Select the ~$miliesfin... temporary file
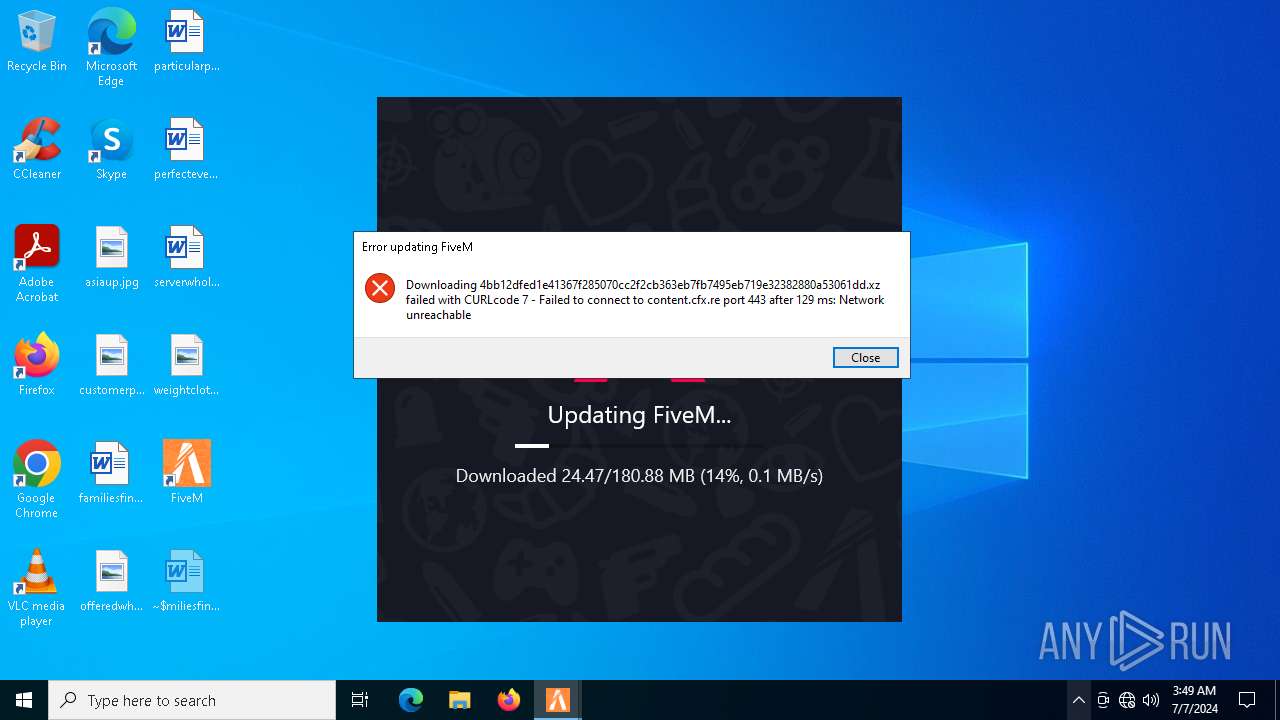1280x720 pixels. [x=186, y=582]
